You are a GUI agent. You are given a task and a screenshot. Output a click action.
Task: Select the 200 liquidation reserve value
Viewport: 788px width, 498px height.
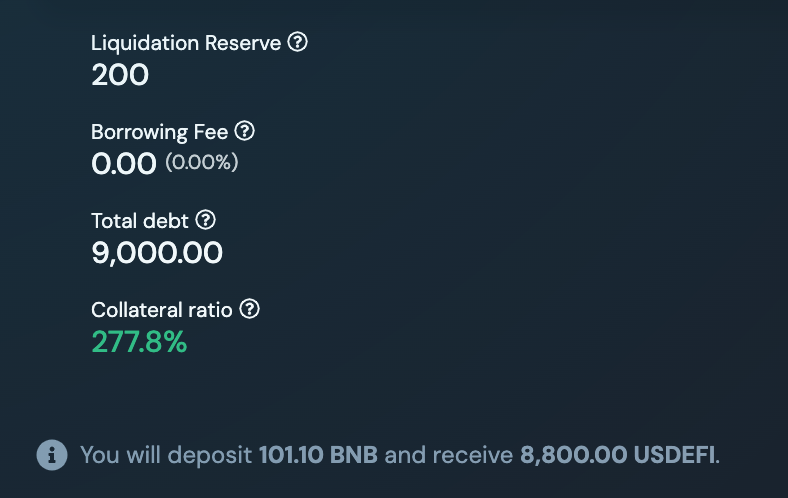pyautogui.click(x=120, y=75)
